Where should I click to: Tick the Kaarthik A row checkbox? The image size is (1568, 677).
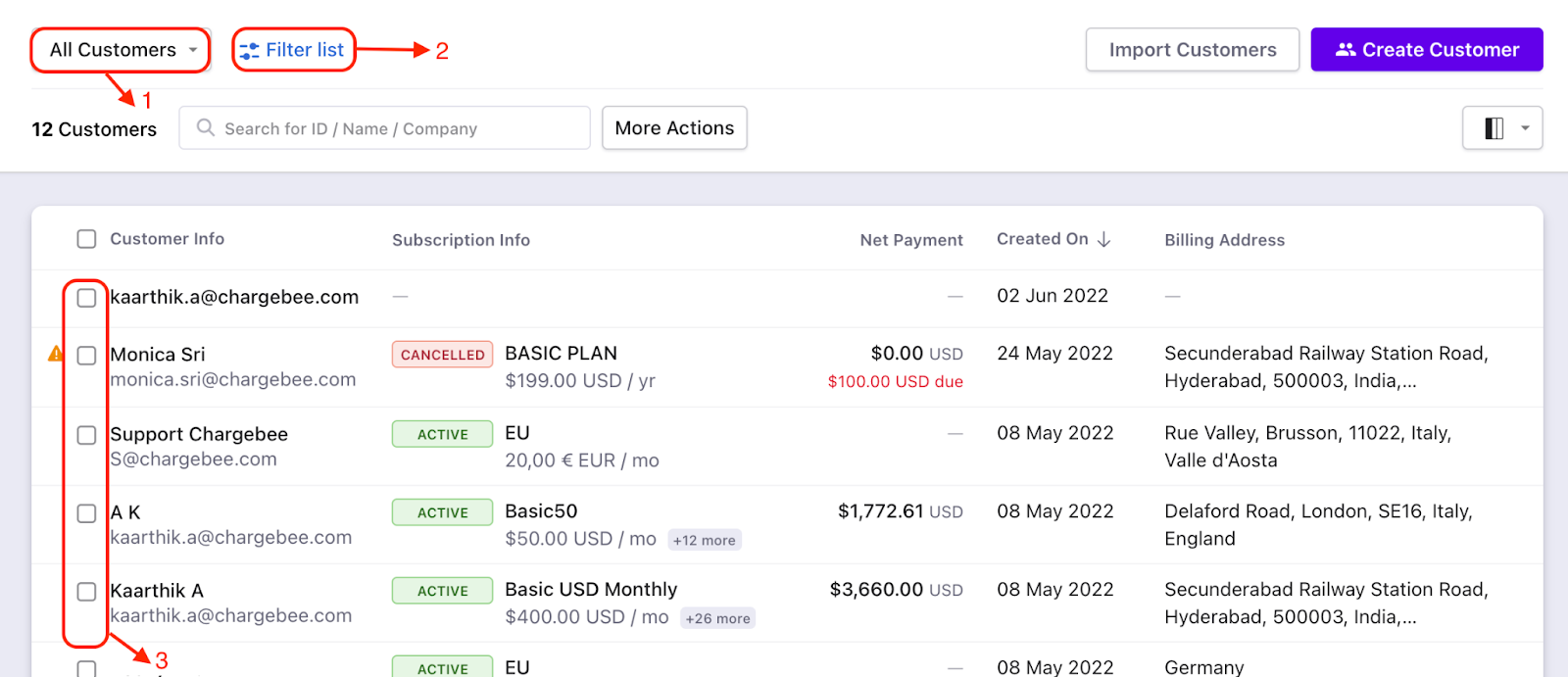coord(87,592)
